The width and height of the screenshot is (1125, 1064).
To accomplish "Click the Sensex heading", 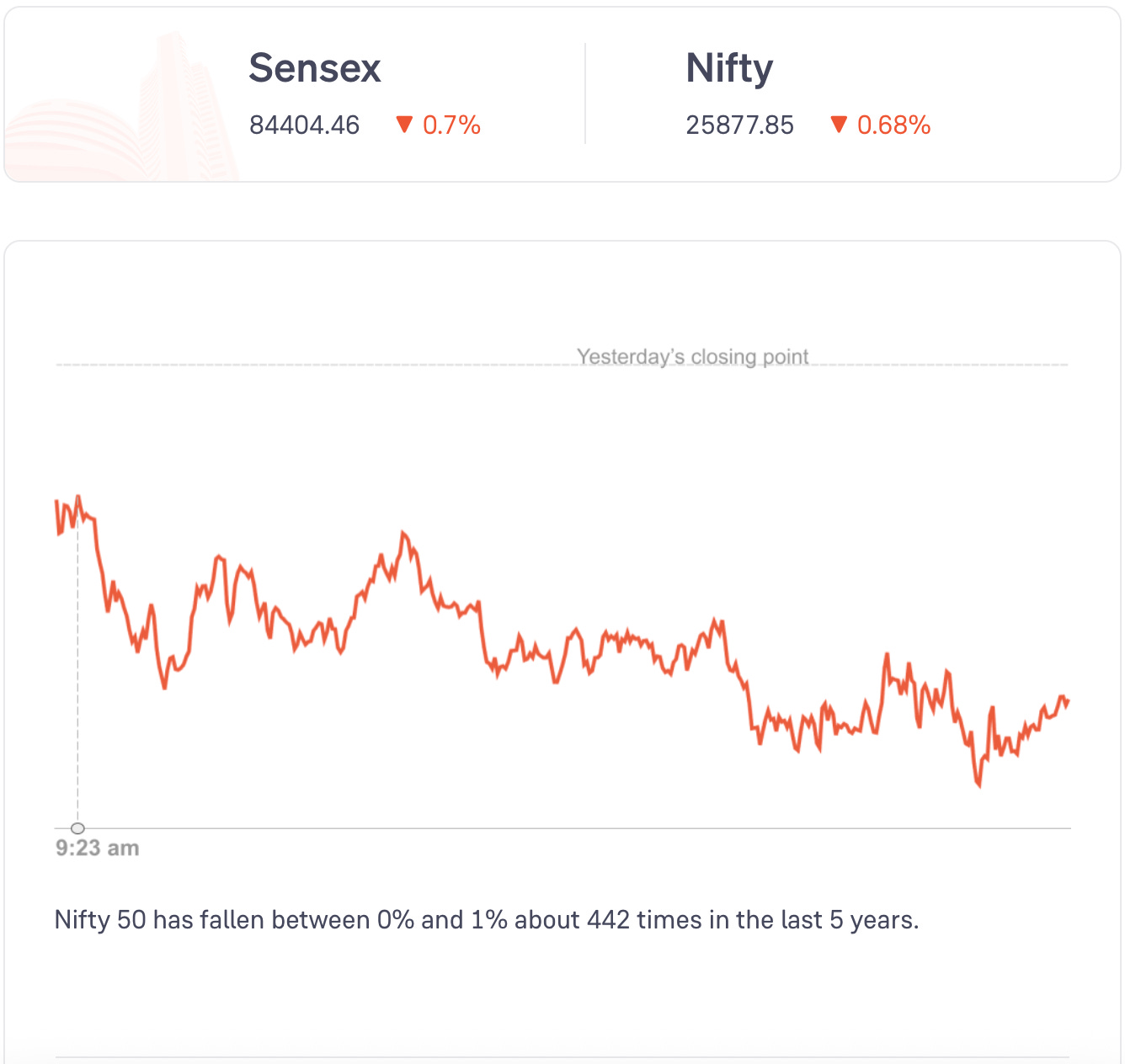I will 315,68.
